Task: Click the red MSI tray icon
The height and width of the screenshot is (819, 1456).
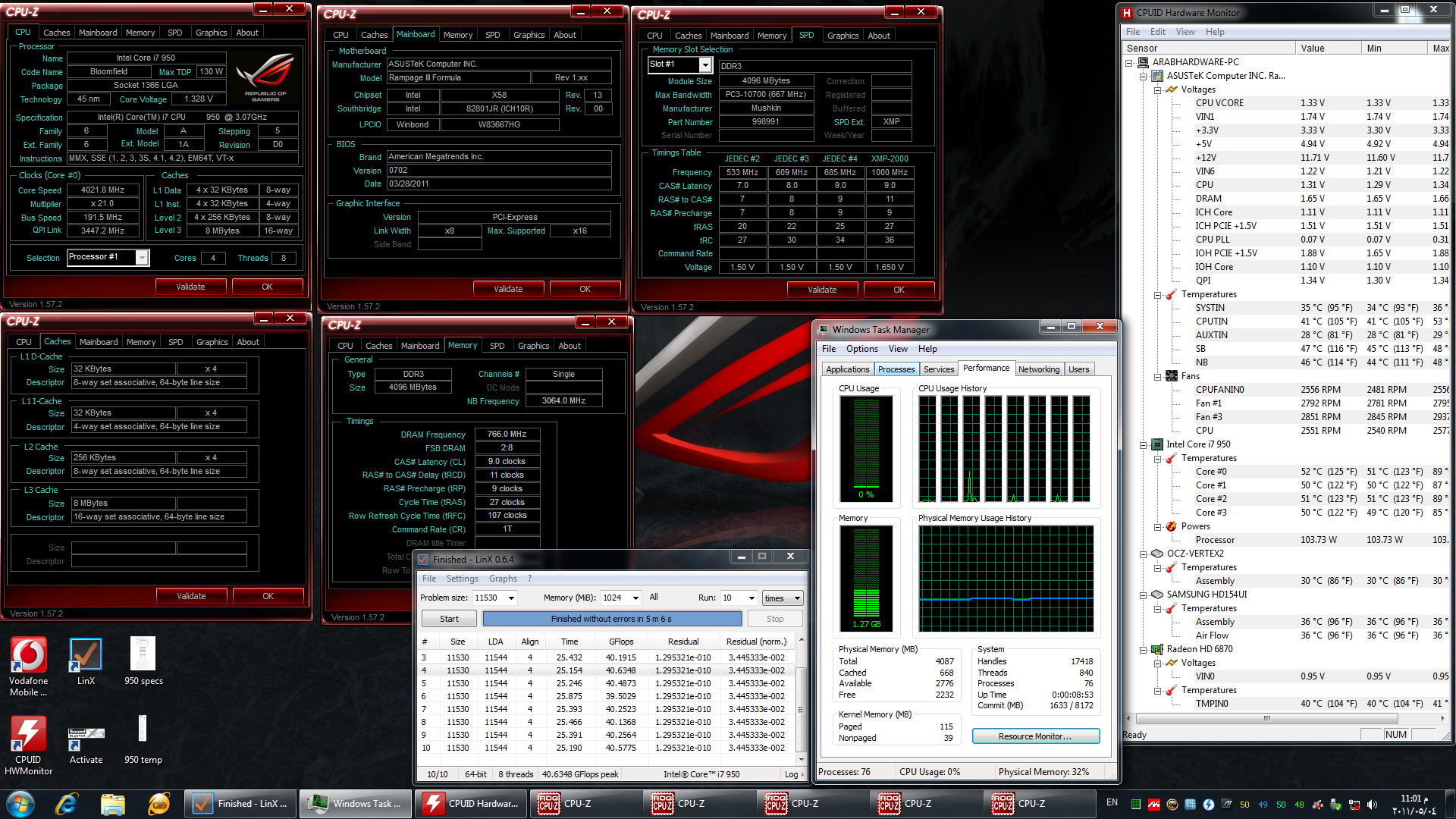Action: click(1154, 804)
